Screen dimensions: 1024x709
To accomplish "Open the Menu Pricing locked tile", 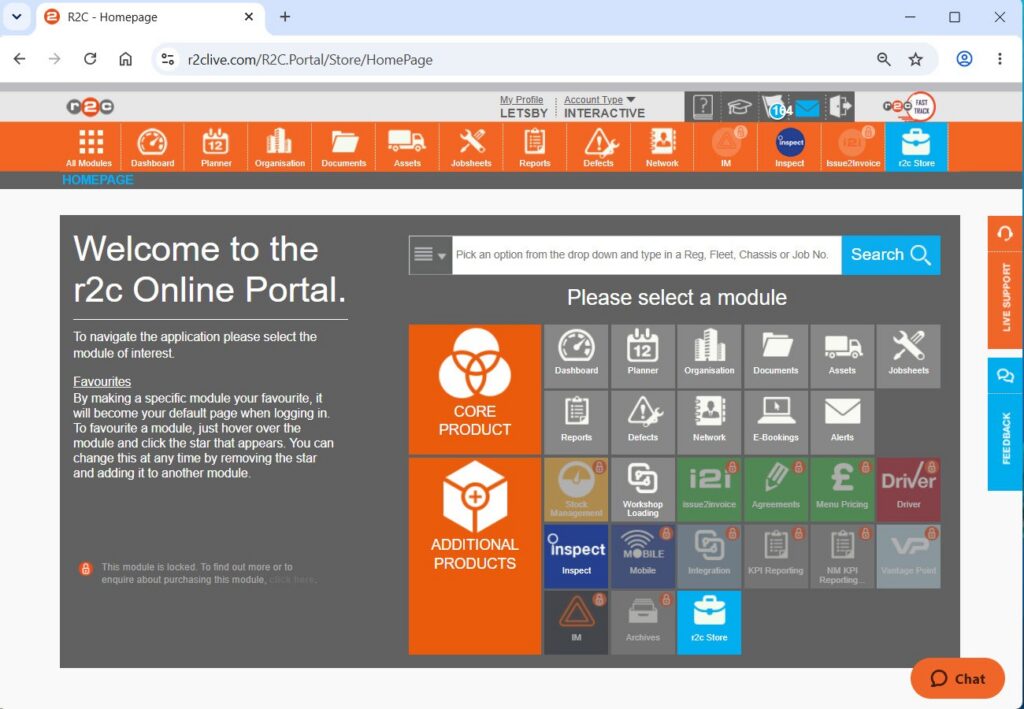I will click(x=842, y=490).
